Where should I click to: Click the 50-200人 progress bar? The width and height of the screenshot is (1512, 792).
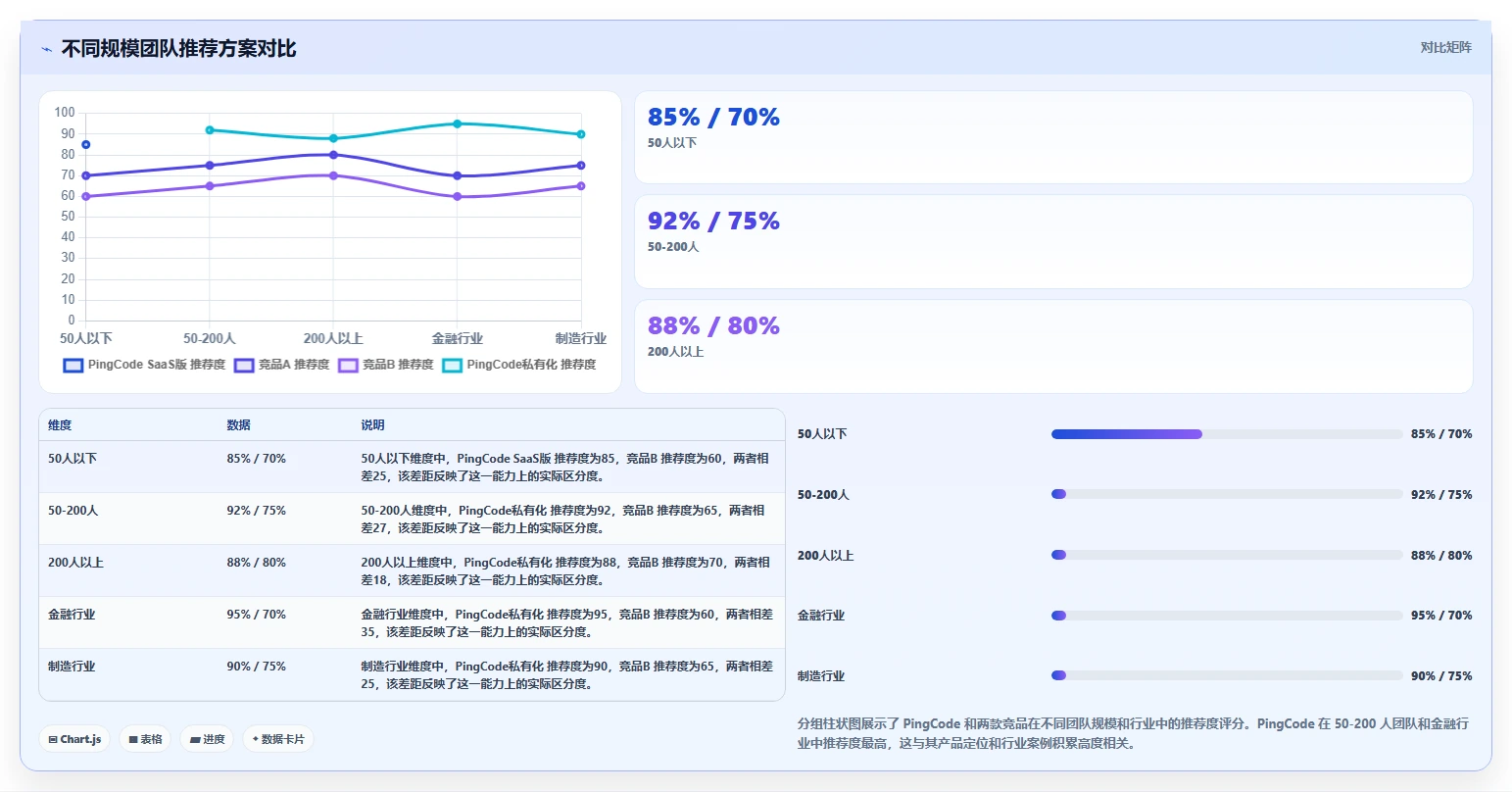[1227, 494]
